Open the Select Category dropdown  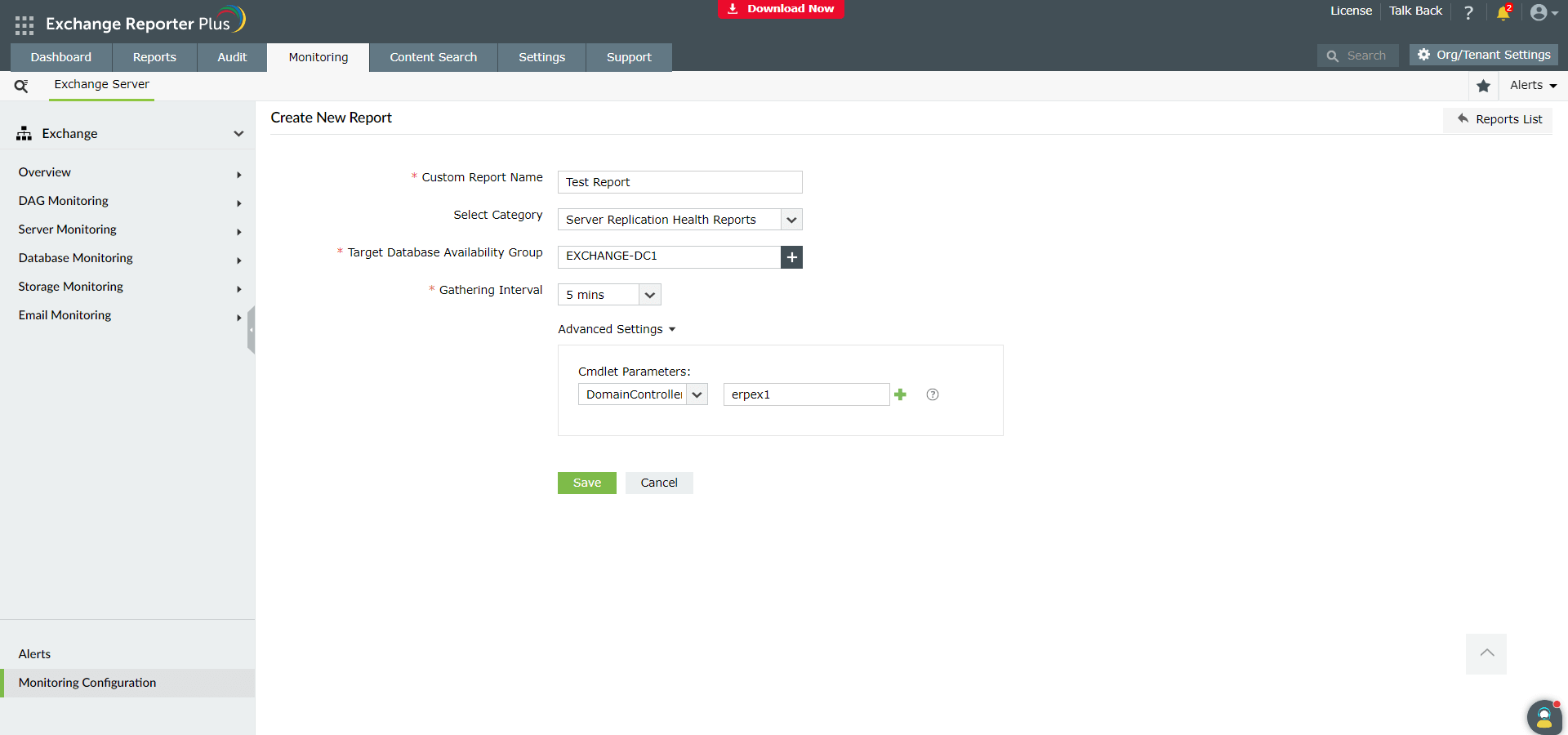(680, 220)
